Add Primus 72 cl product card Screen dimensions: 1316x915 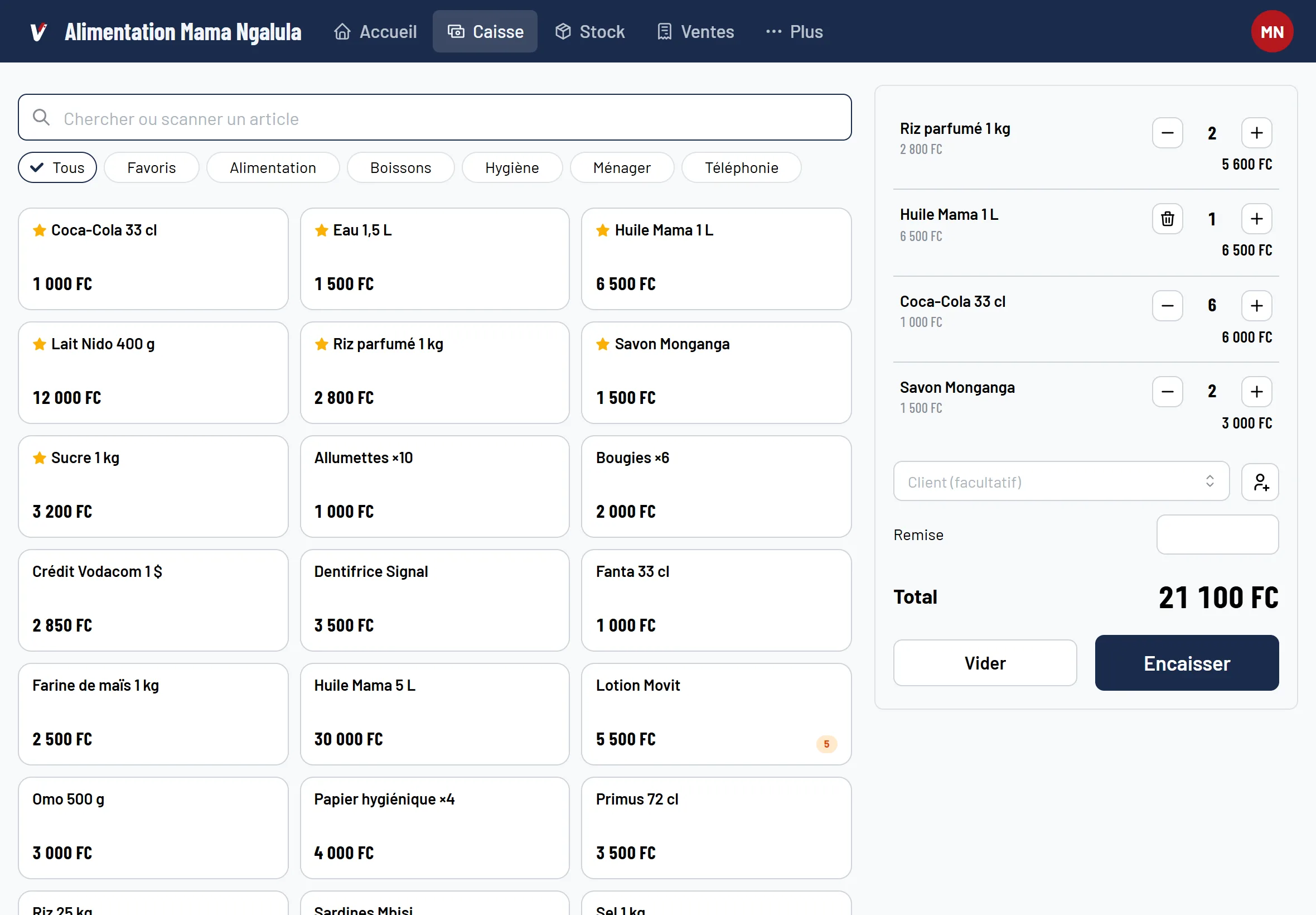point(716,829)
